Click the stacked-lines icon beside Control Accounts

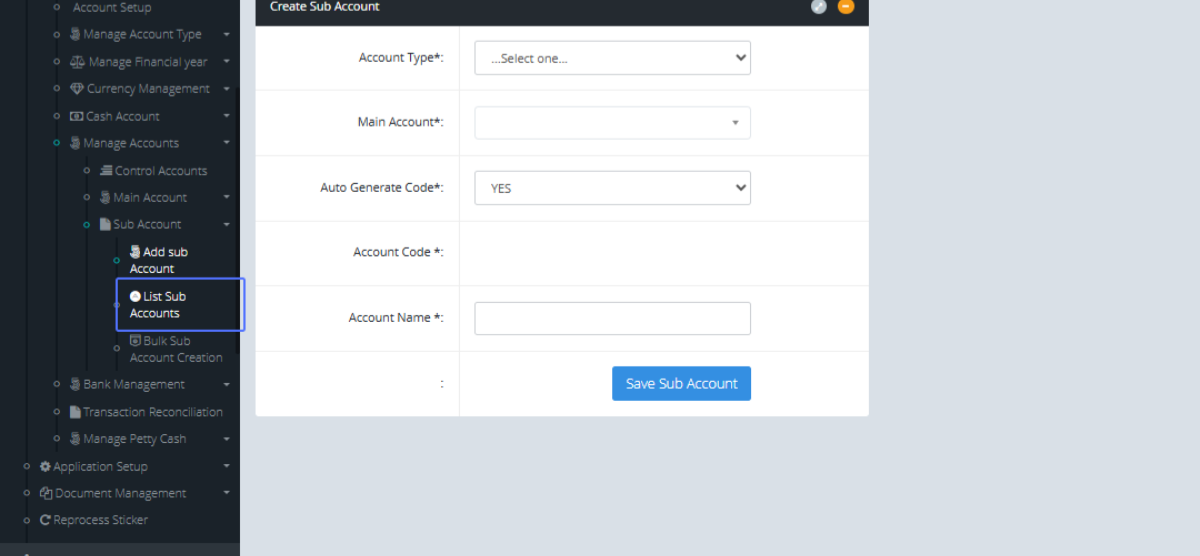click(106, 171)
